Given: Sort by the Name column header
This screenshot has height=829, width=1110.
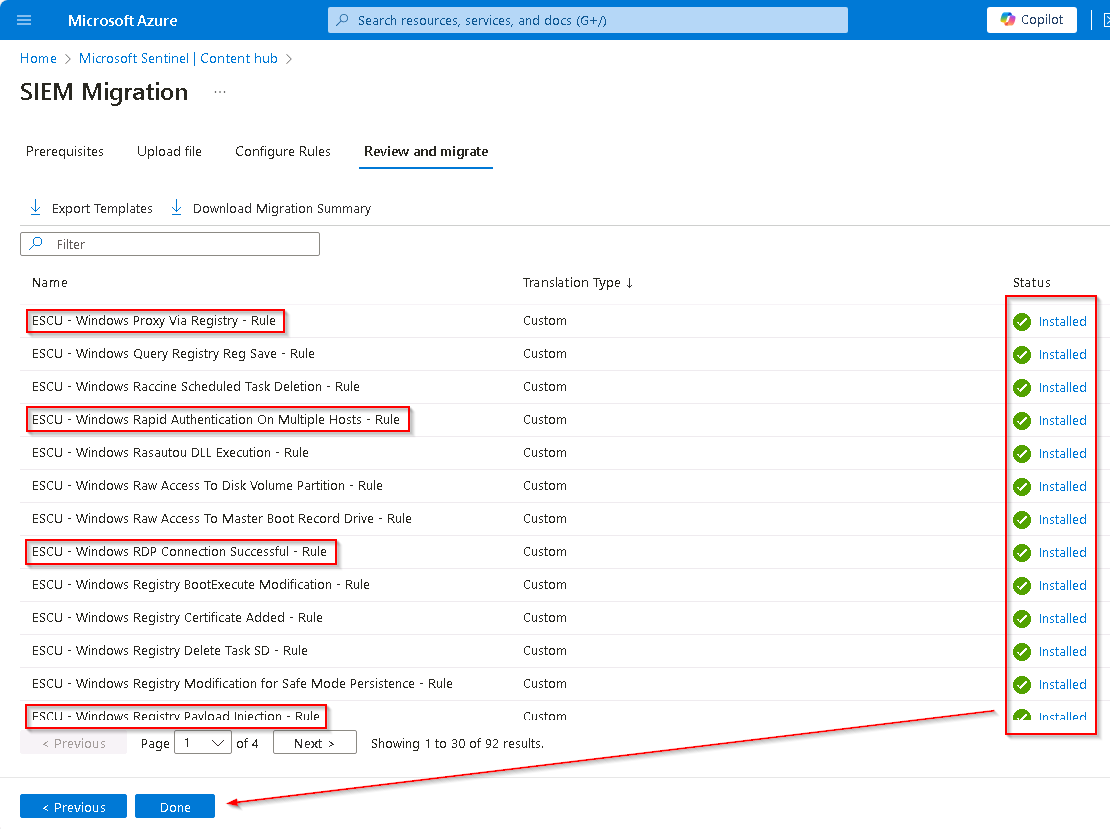Looking at the screenshot, I should pos(50,282).
